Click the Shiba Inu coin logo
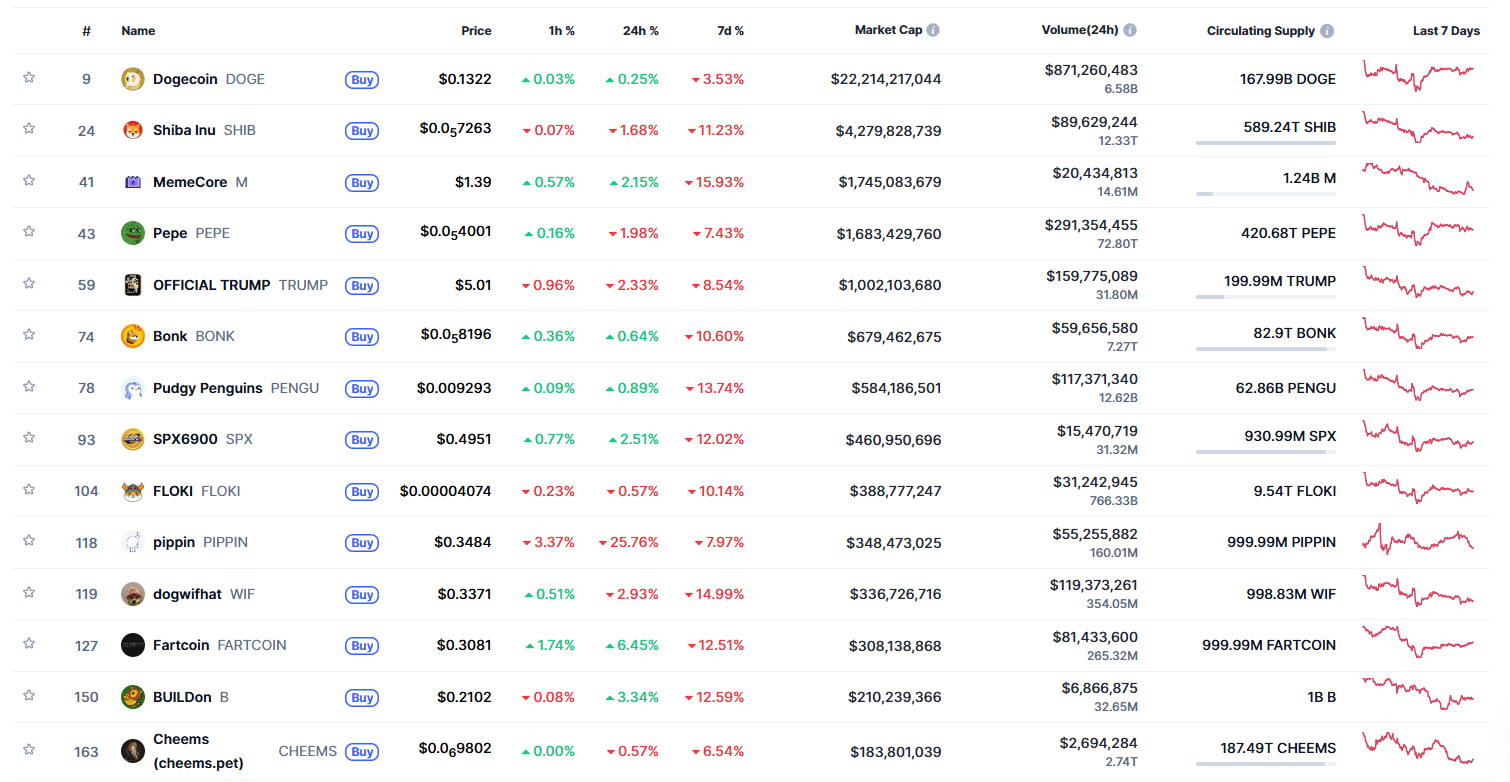This screenshot has width=1510, height=782. click(x=131, y=130)
